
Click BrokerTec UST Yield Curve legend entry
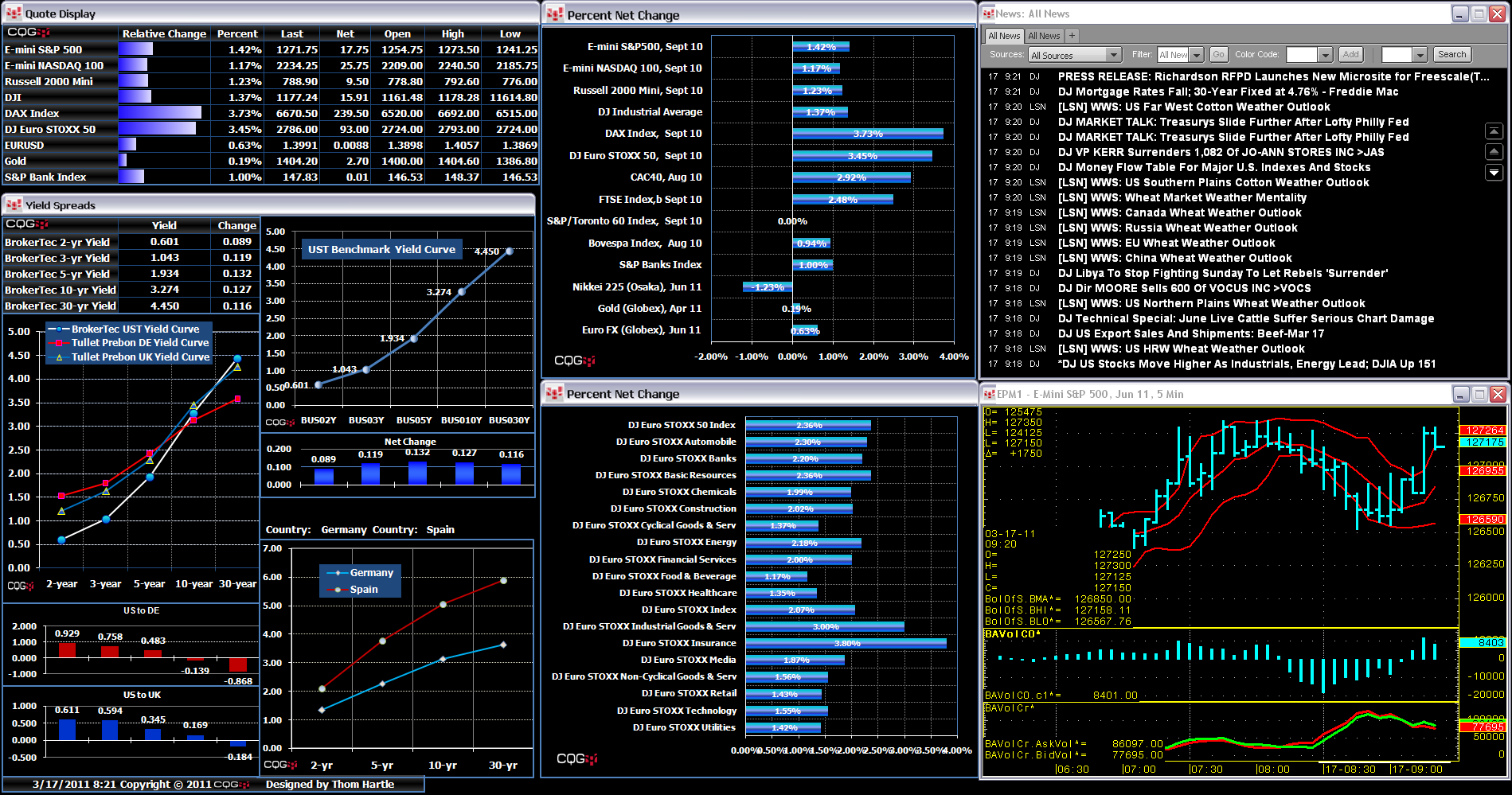pyautogui.click(x=128, y=329)
